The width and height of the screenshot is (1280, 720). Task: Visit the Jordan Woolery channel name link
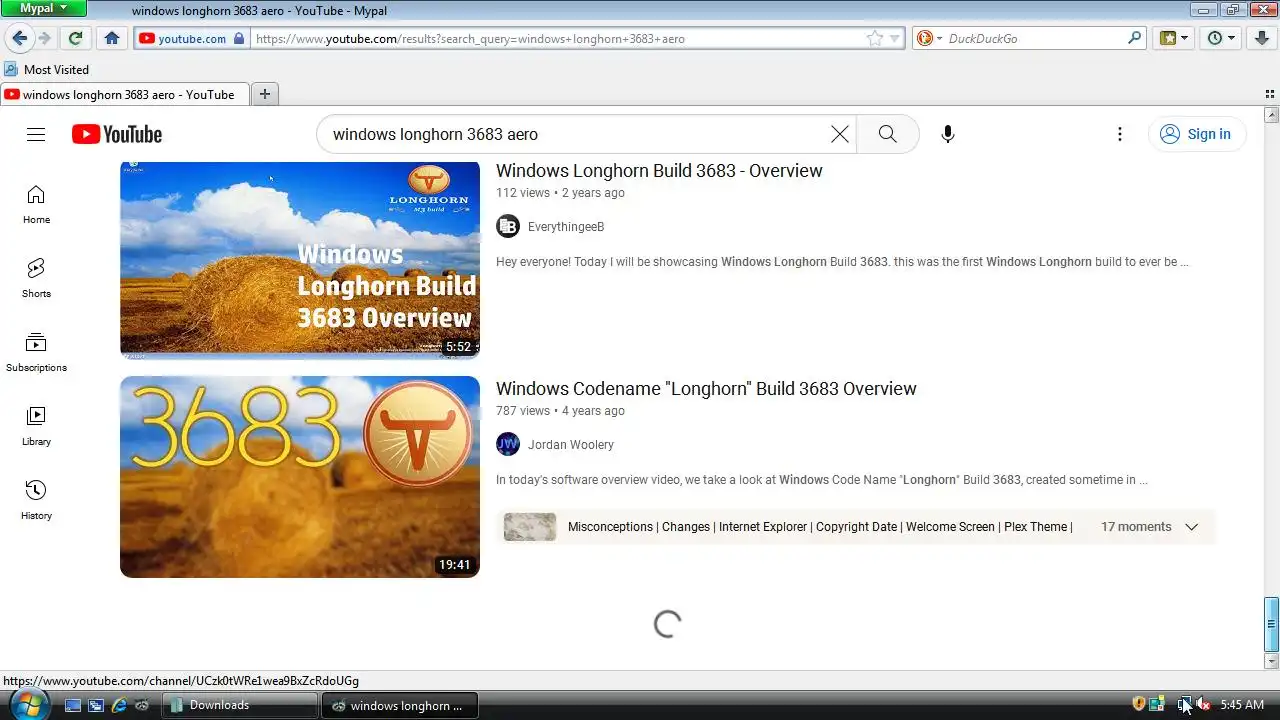pos(571,445)
